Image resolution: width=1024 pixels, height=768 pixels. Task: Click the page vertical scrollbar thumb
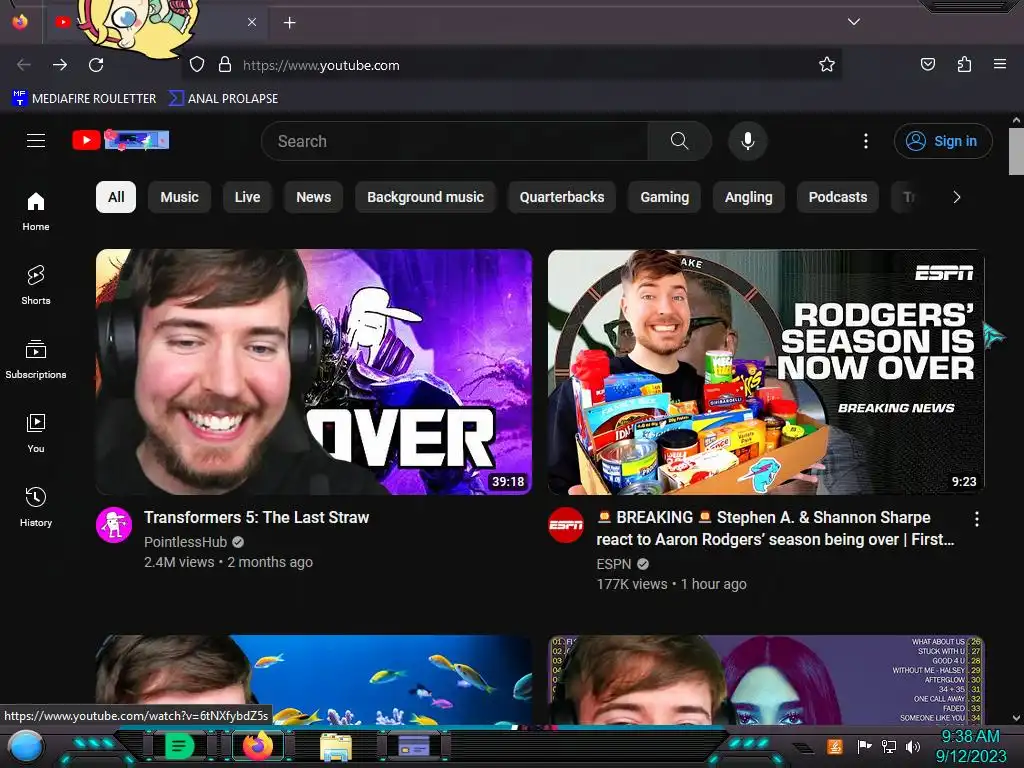coord(1016,152)
